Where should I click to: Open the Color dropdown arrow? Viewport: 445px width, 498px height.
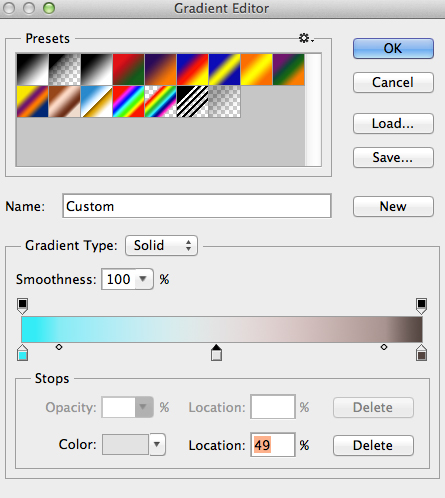(157, 444)
